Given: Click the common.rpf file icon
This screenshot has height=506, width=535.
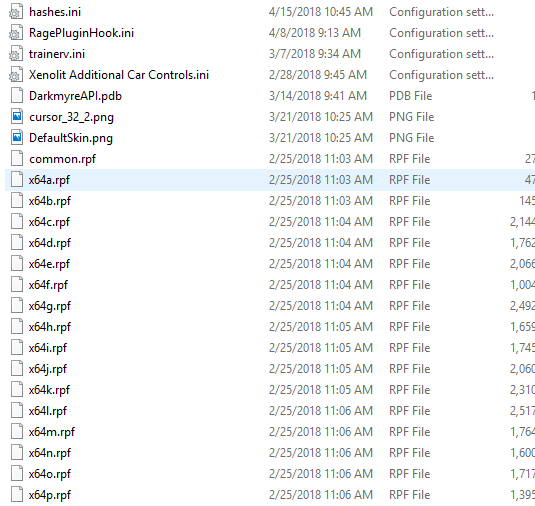Looking at the screenshot, I should pos(17,159).
